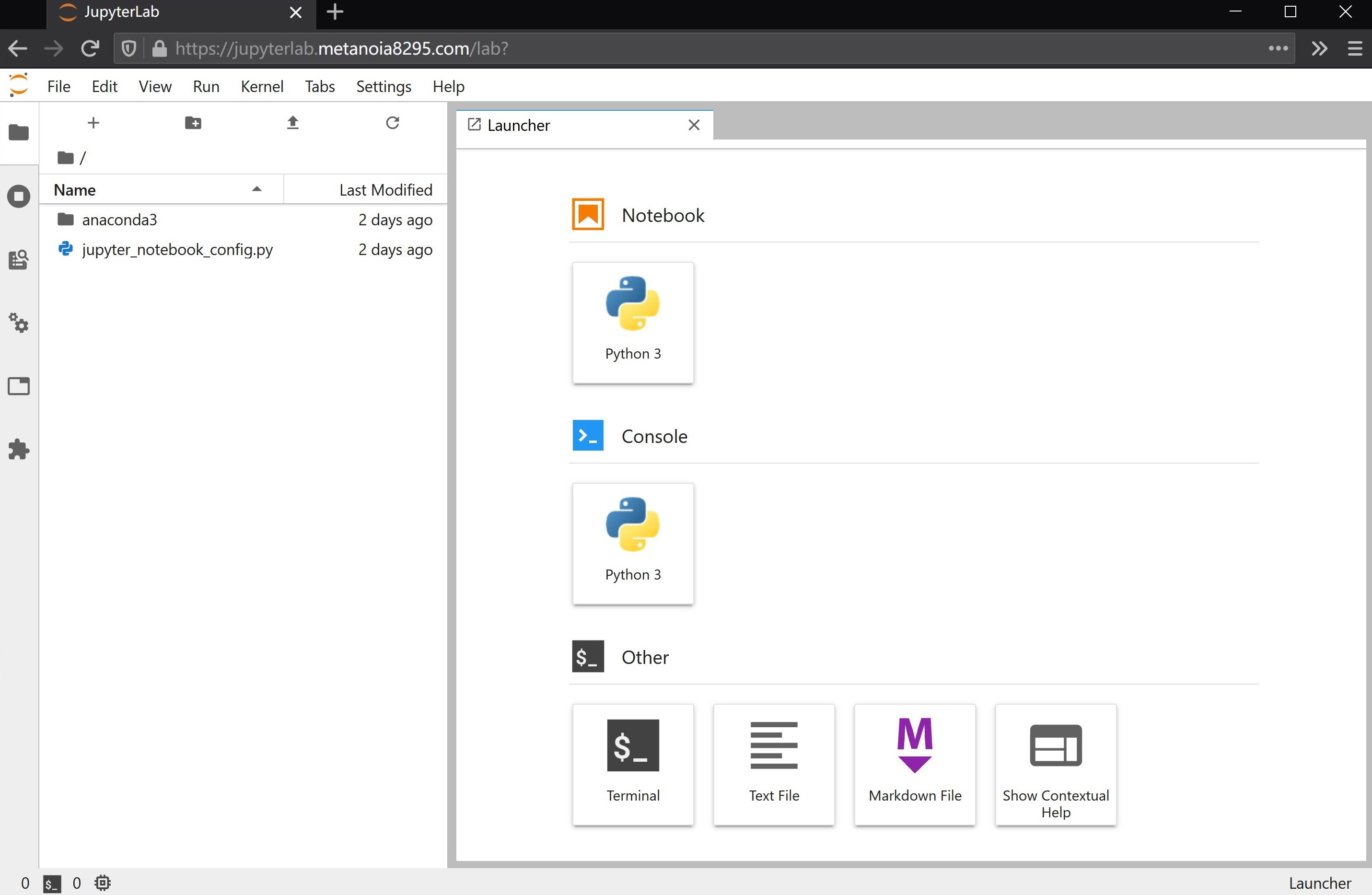Image resolution: width=1372 pixels, height=895 pixels.
Task: Toggle the File Browser sidebar icon
Action: coord(18,133)
